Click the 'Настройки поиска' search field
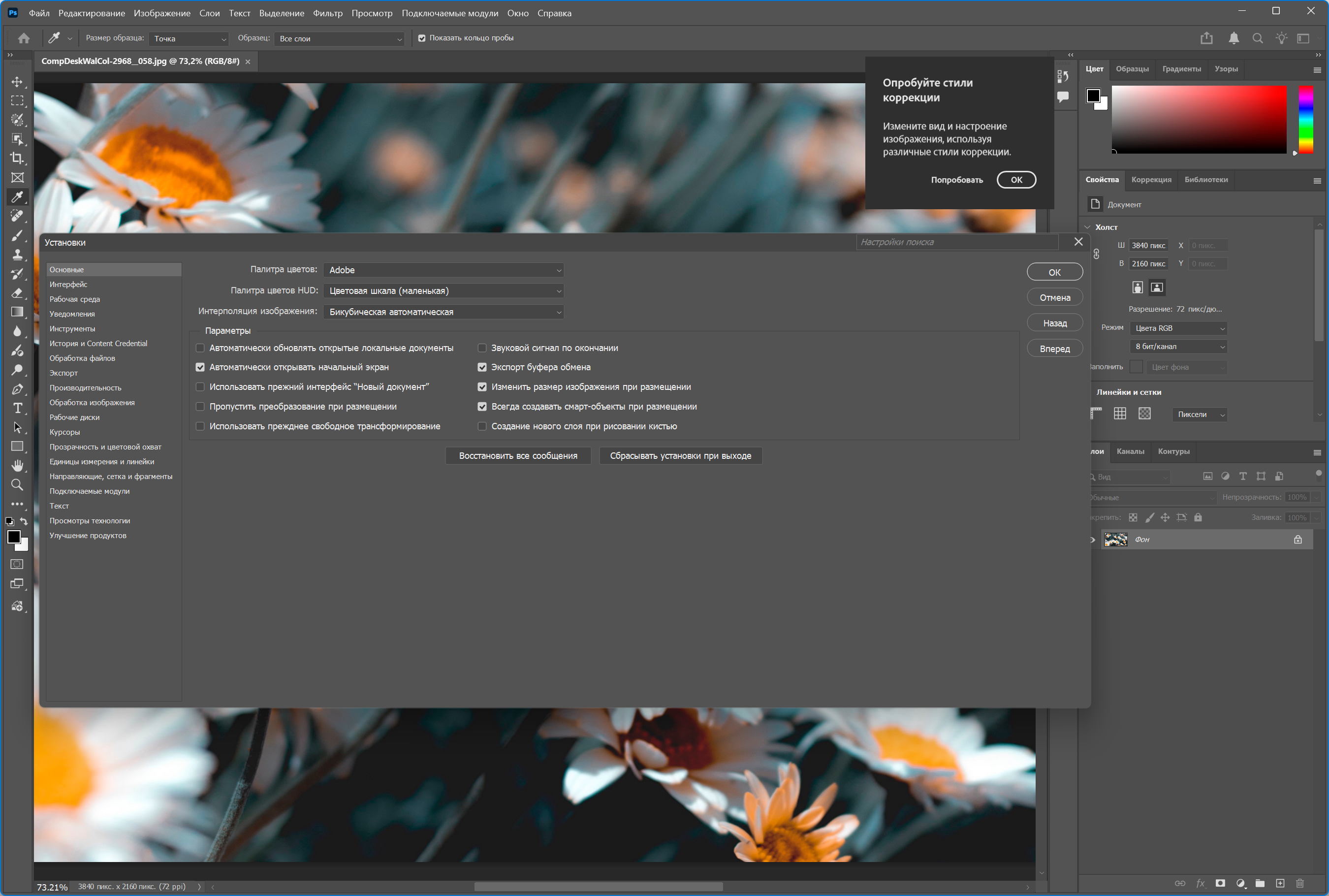Screen dimensions: 1329x896 (x=957, y=242)
